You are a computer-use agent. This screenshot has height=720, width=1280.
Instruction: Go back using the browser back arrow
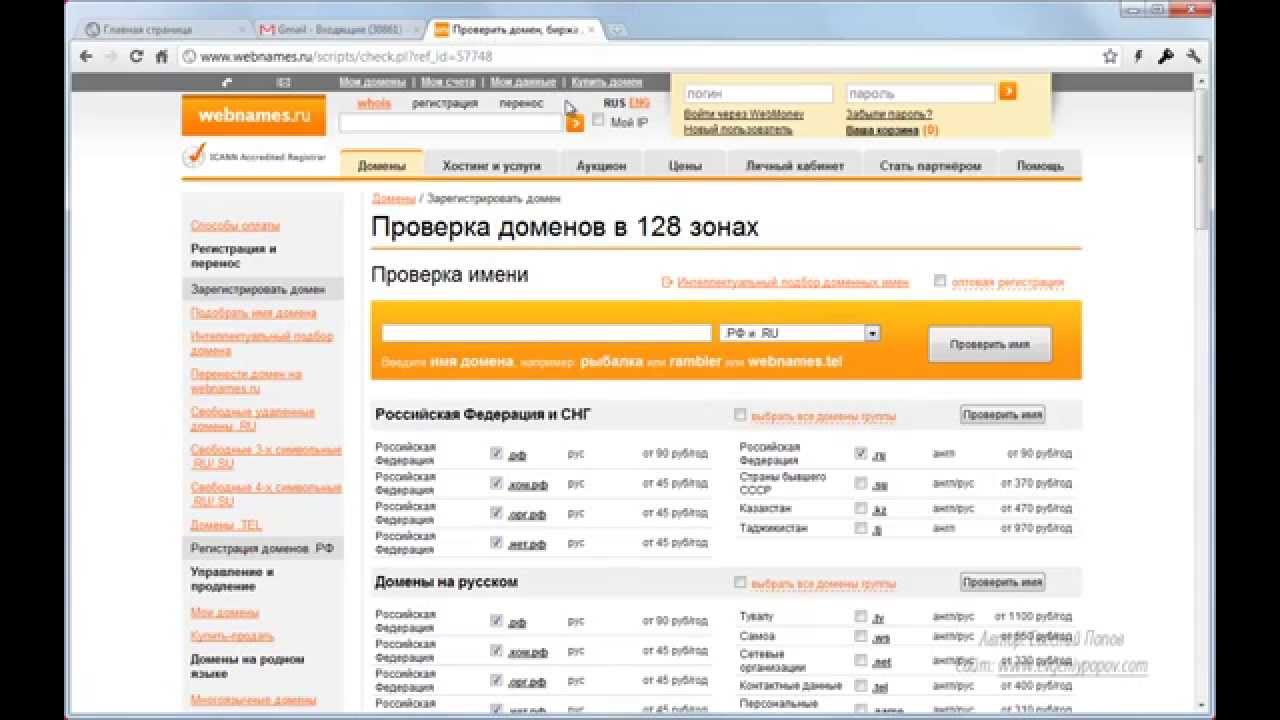point(87,57)
